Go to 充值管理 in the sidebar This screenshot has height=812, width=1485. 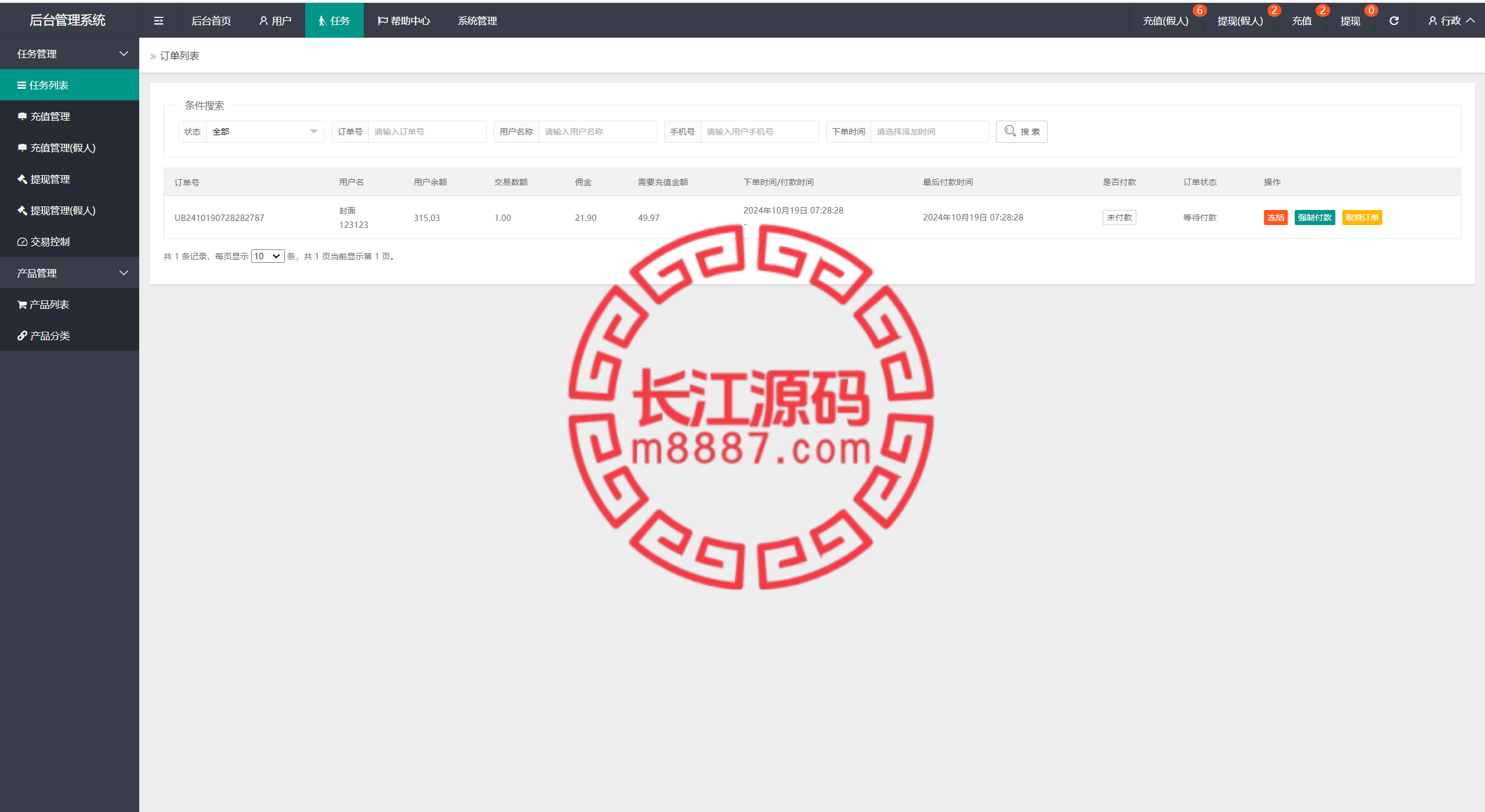(70, 117)
